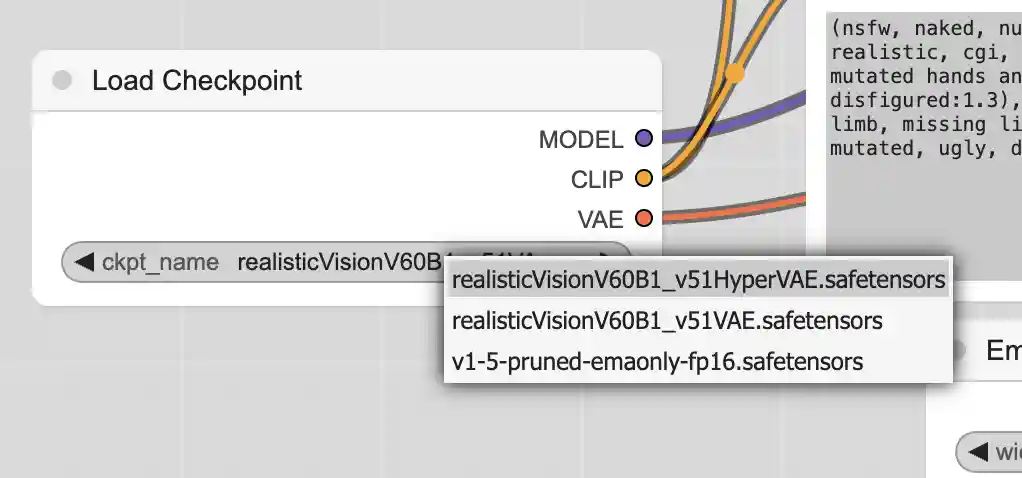1022x478 pixels.
Task: Select previous checkpoint with ckpt_name left arrow
Action: 84,261
